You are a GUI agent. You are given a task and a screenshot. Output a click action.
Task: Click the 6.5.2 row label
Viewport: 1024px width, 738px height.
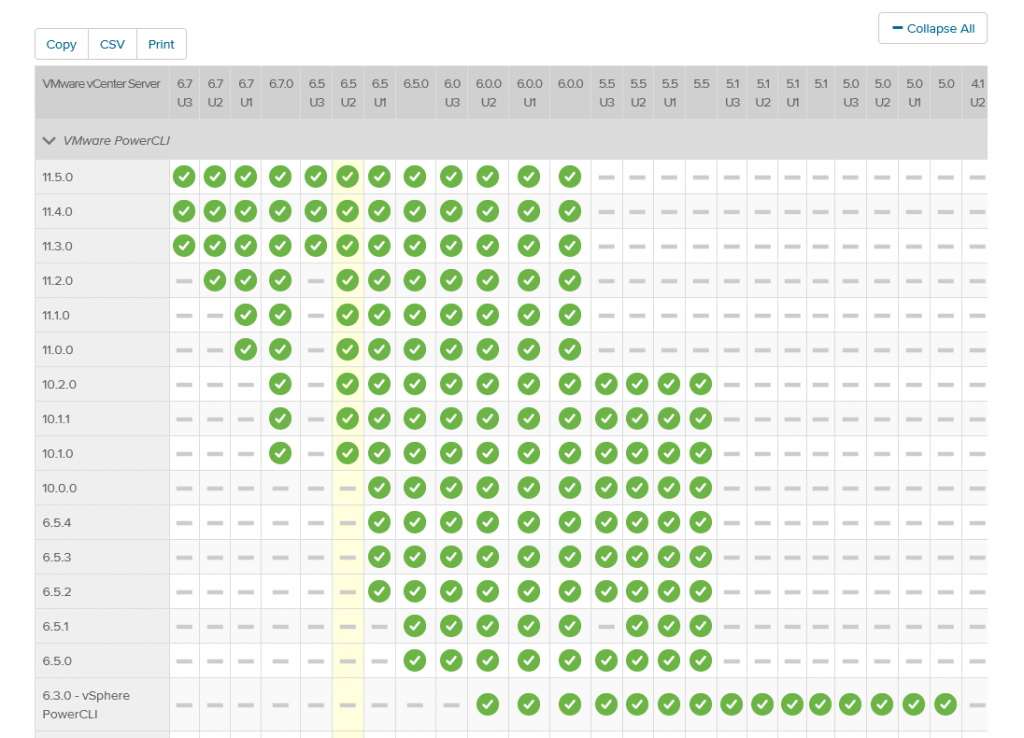[57, 592]
